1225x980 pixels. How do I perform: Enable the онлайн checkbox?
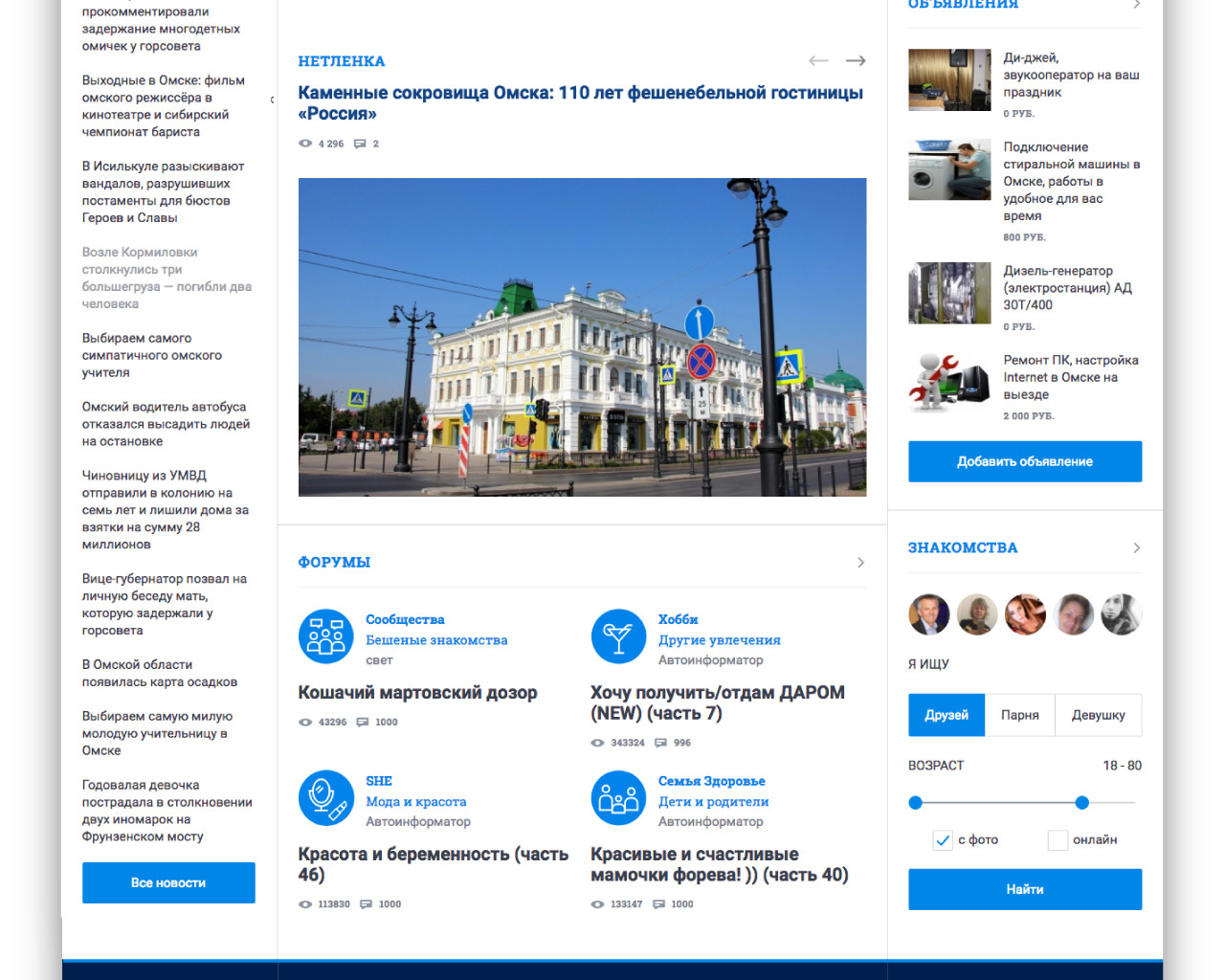(x=1058, y=840)
